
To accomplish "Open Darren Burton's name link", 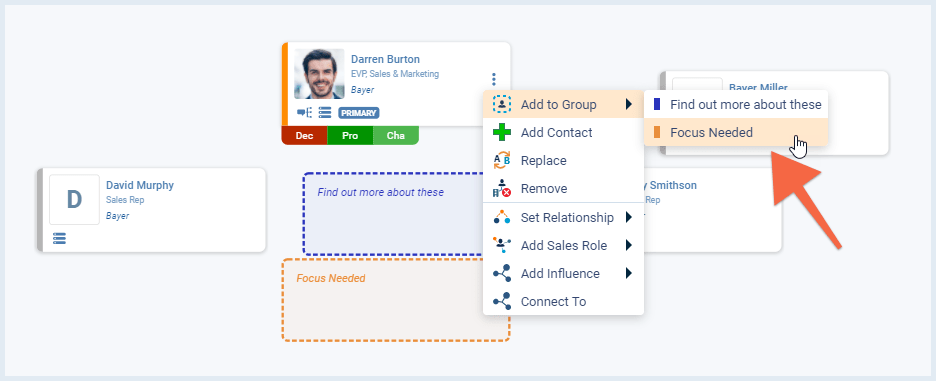I will tap(385, 59).
